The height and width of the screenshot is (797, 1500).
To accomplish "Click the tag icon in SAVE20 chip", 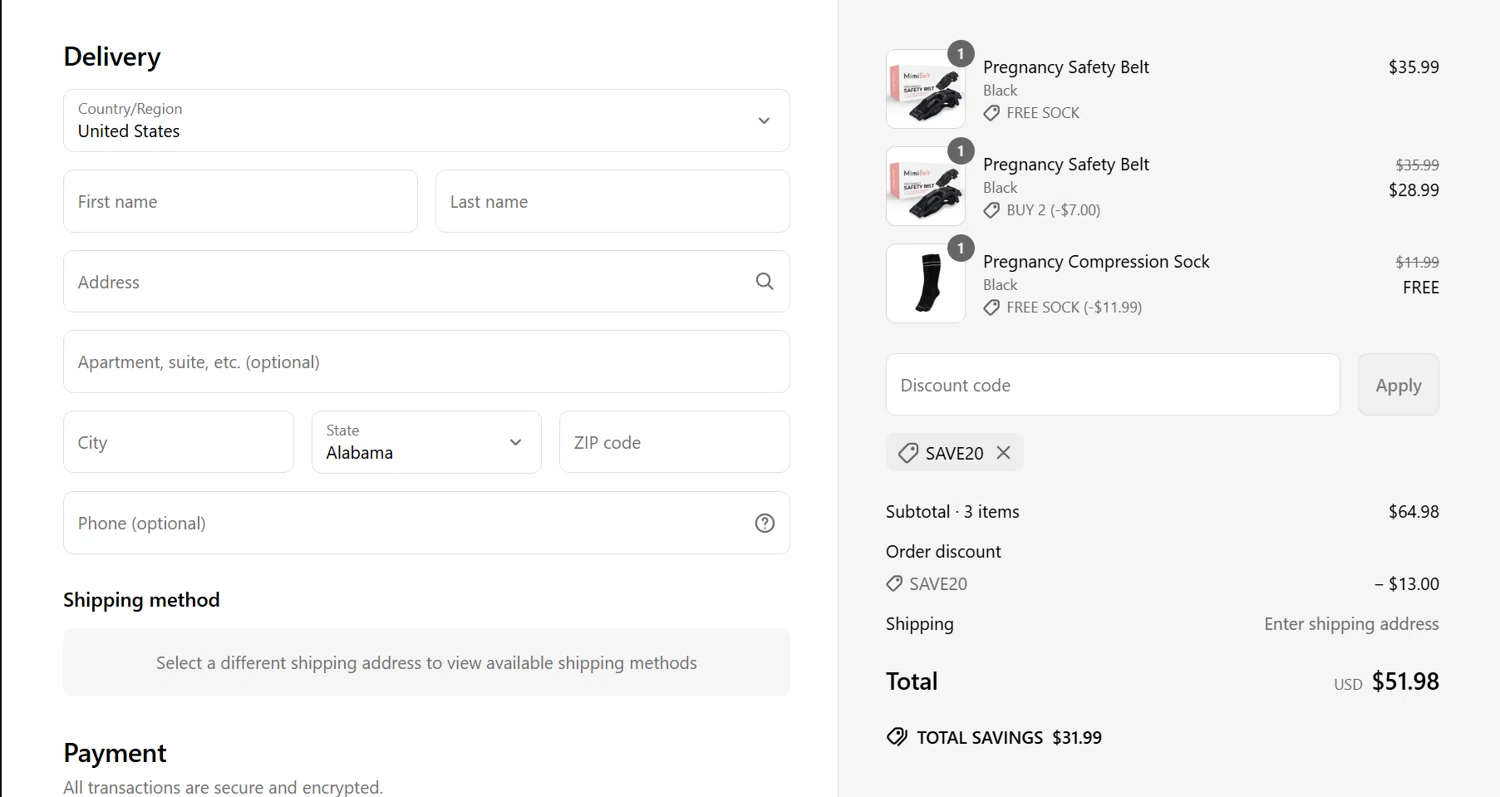I will (908, 453).
